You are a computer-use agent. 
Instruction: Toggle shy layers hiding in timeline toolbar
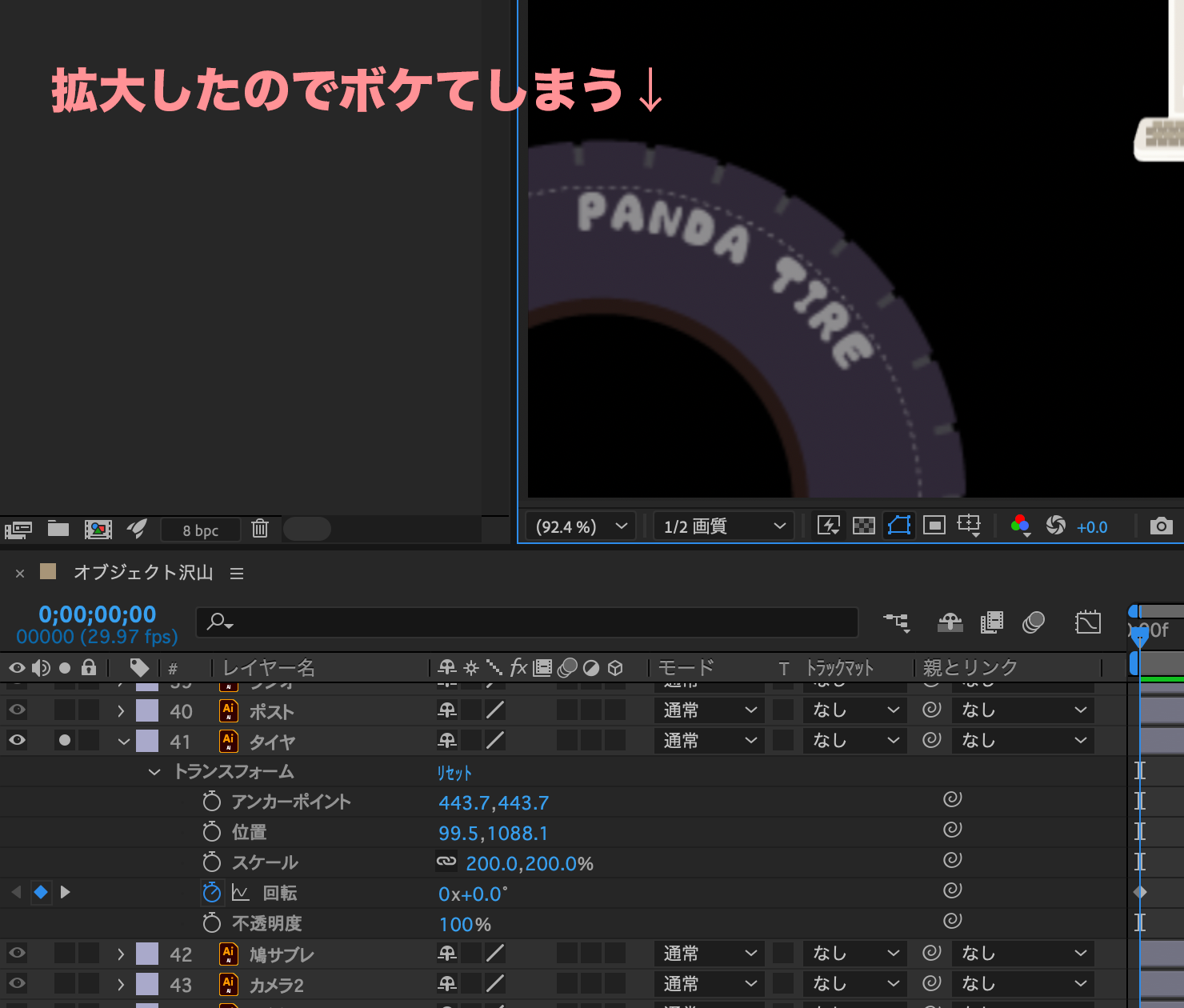point(950,622)
